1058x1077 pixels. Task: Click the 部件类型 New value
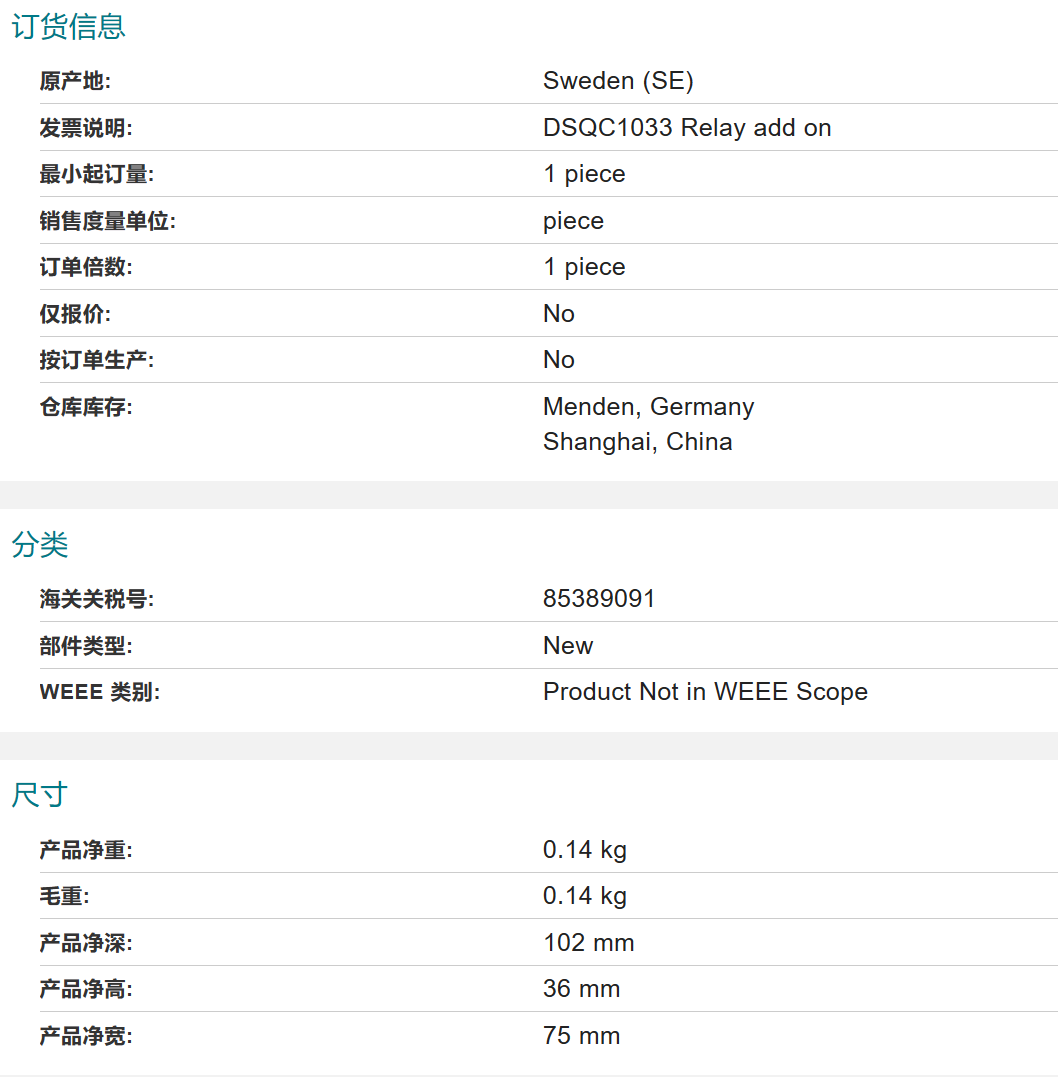(x=568, y=646)
